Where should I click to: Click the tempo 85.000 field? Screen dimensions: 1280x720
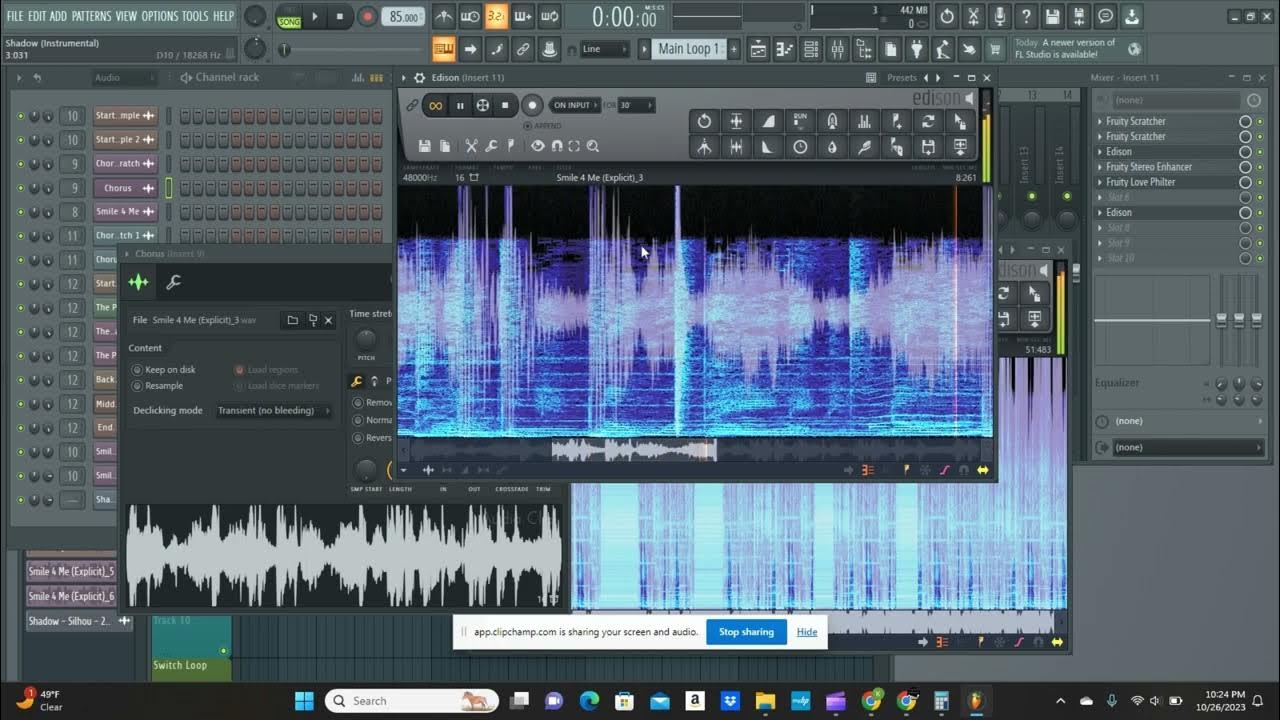[404, 17]
